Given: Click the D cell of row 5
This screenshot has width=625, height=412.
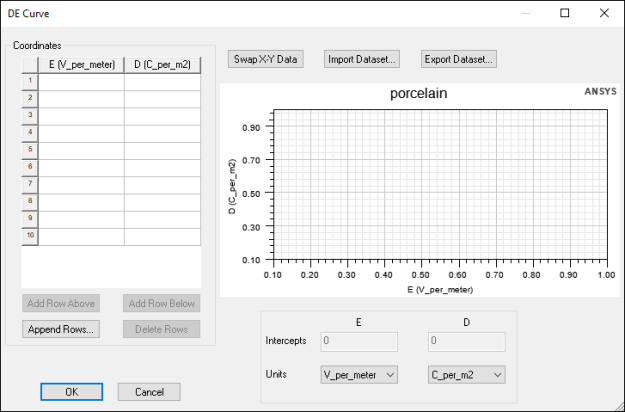Looking at the screenshot, I should click(x=163, y=150).
